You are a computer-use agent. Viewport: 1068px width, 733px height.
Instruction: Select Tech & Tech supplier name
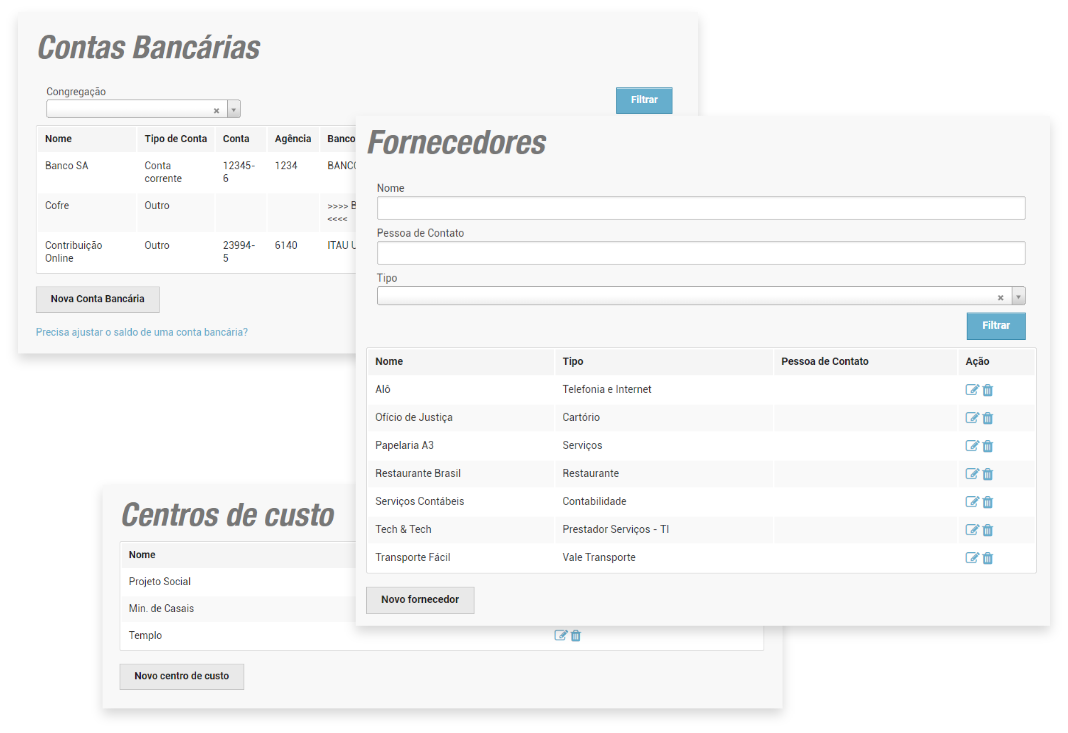(403, 529)
